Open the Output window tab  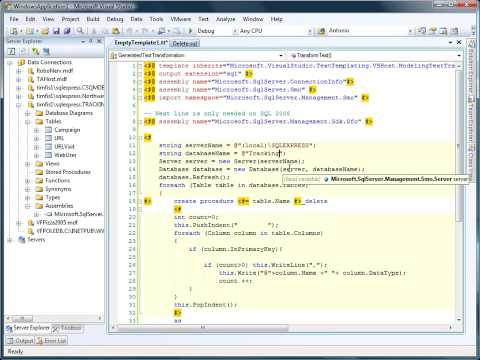click(21, 340)
